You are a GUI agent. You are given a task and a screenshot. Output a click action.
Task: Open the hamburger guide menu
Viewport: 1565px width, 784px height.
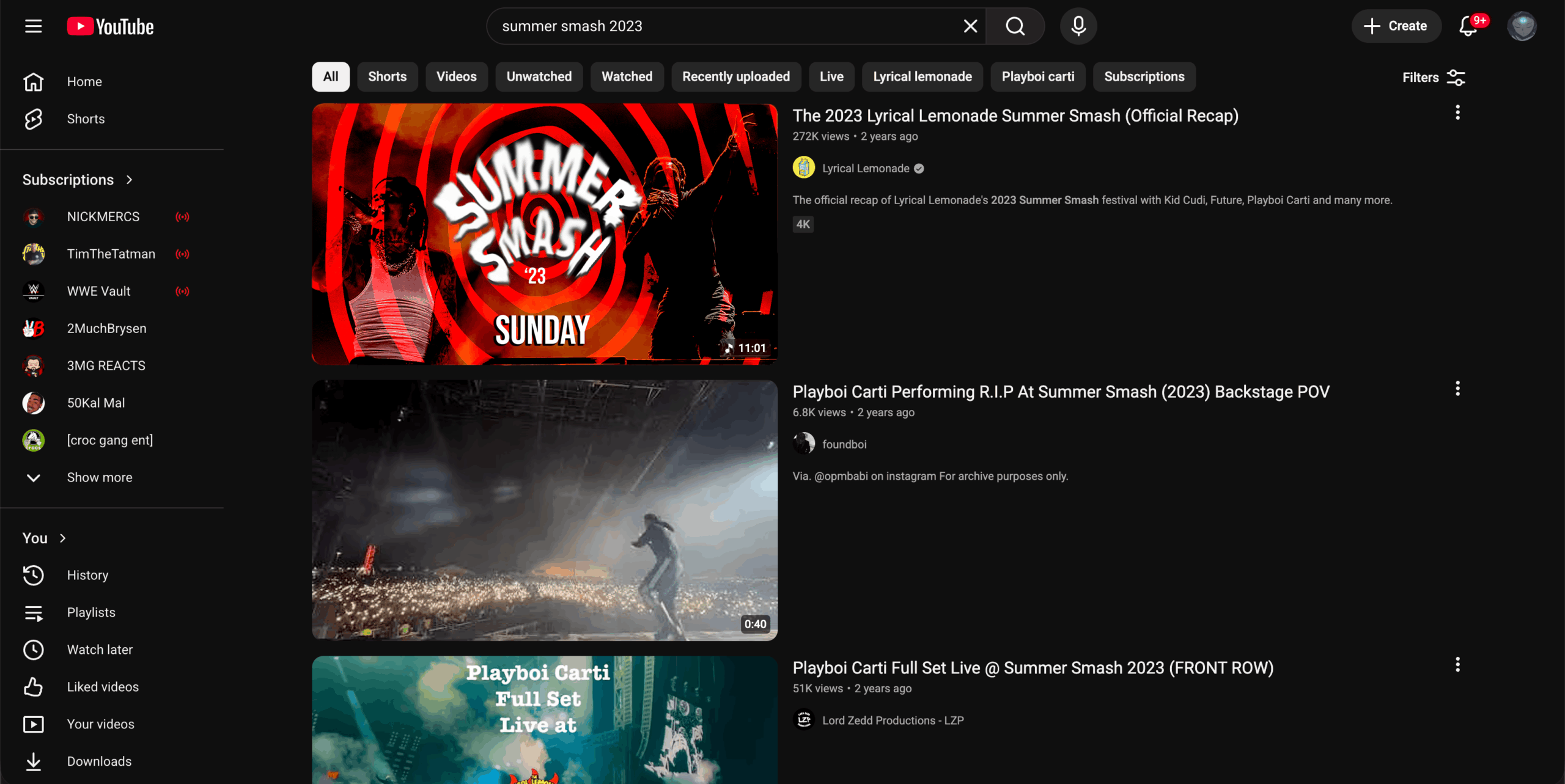pos(34,26)
